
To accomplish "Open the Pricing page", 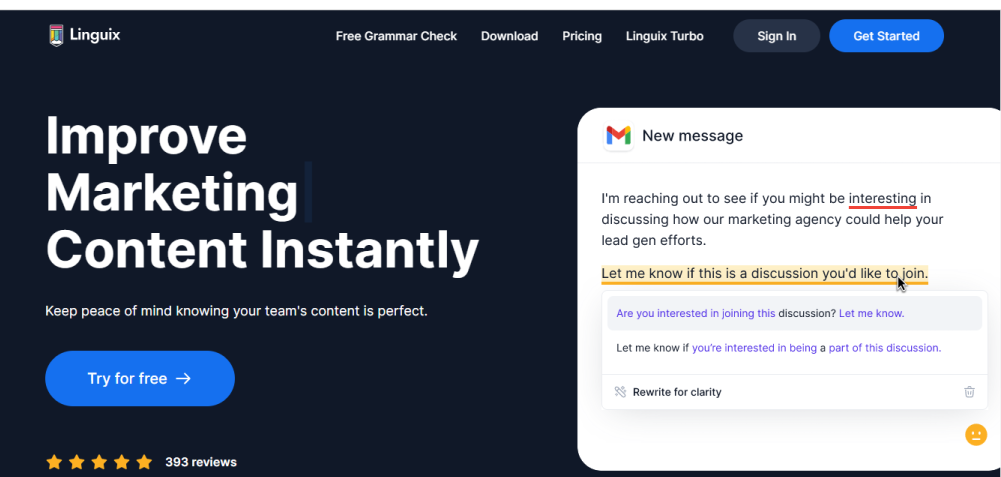I will [582, 36].
